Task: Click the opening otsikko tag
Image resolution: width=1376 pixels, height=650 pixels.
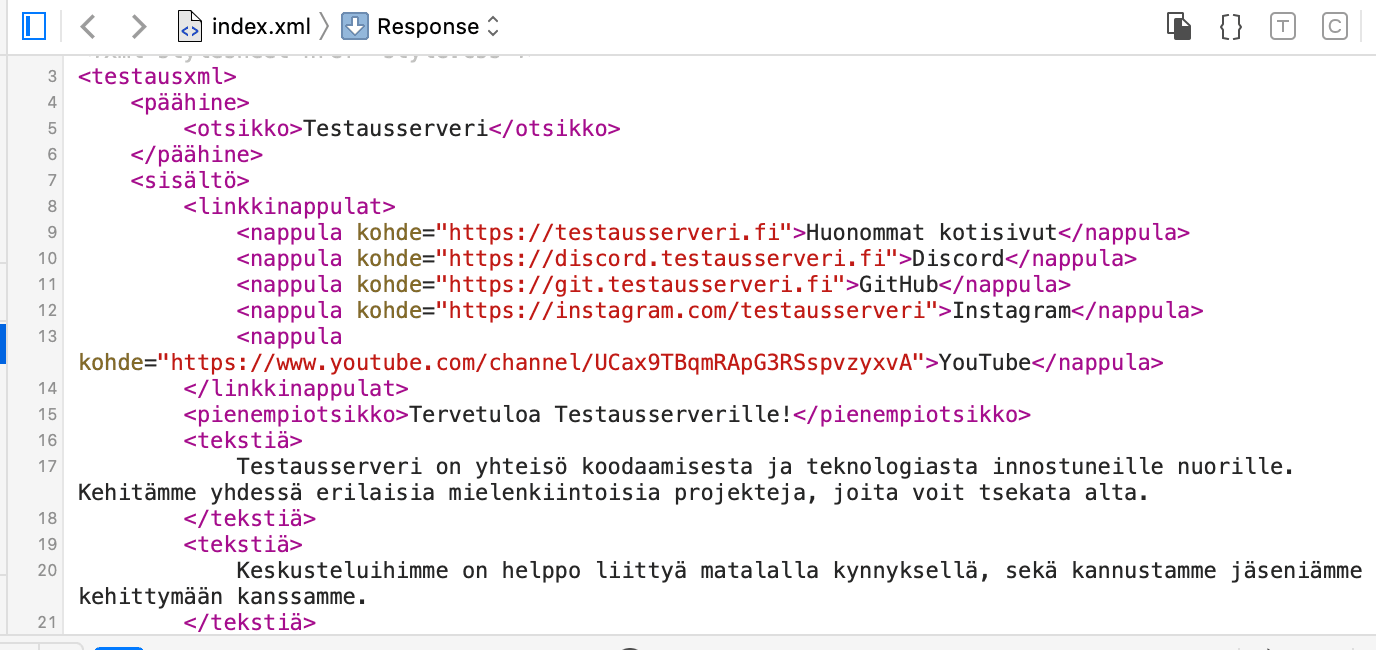Action: pos(243,129)
